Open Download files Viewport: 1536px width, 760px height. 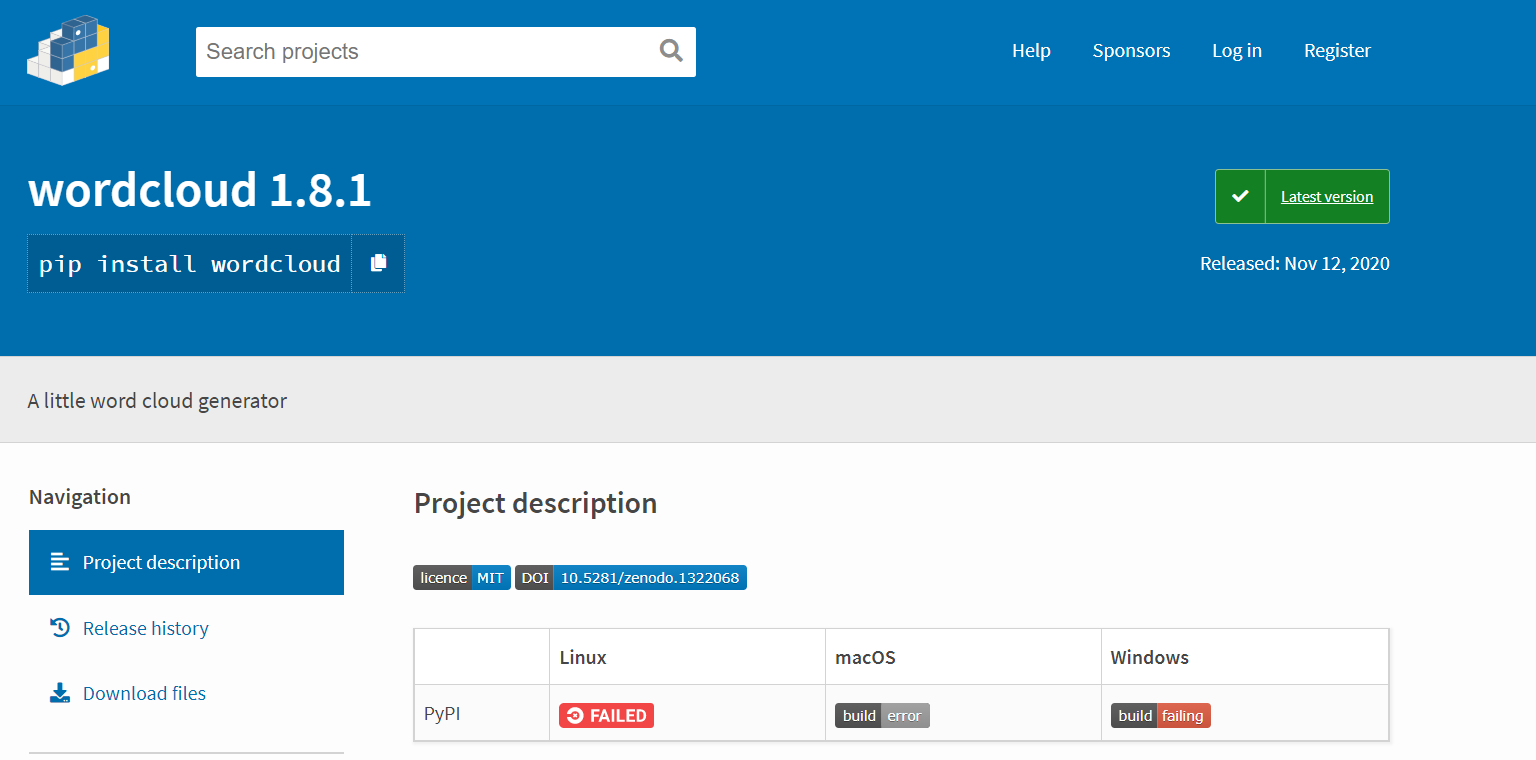144,693
